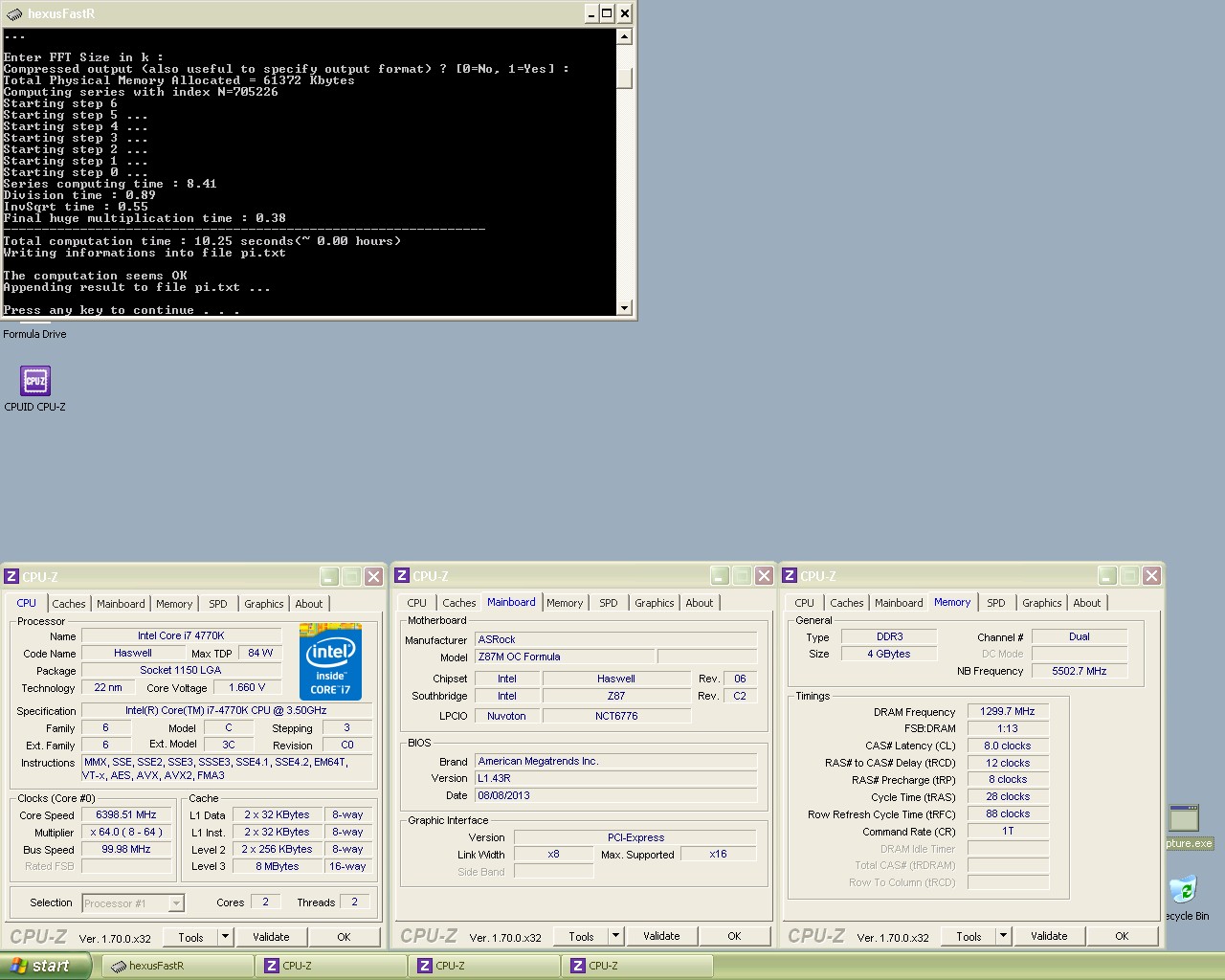The image size is (1225, 980).
Task: Click Validate in the left CPU-Z window
Action: (271, 937)
